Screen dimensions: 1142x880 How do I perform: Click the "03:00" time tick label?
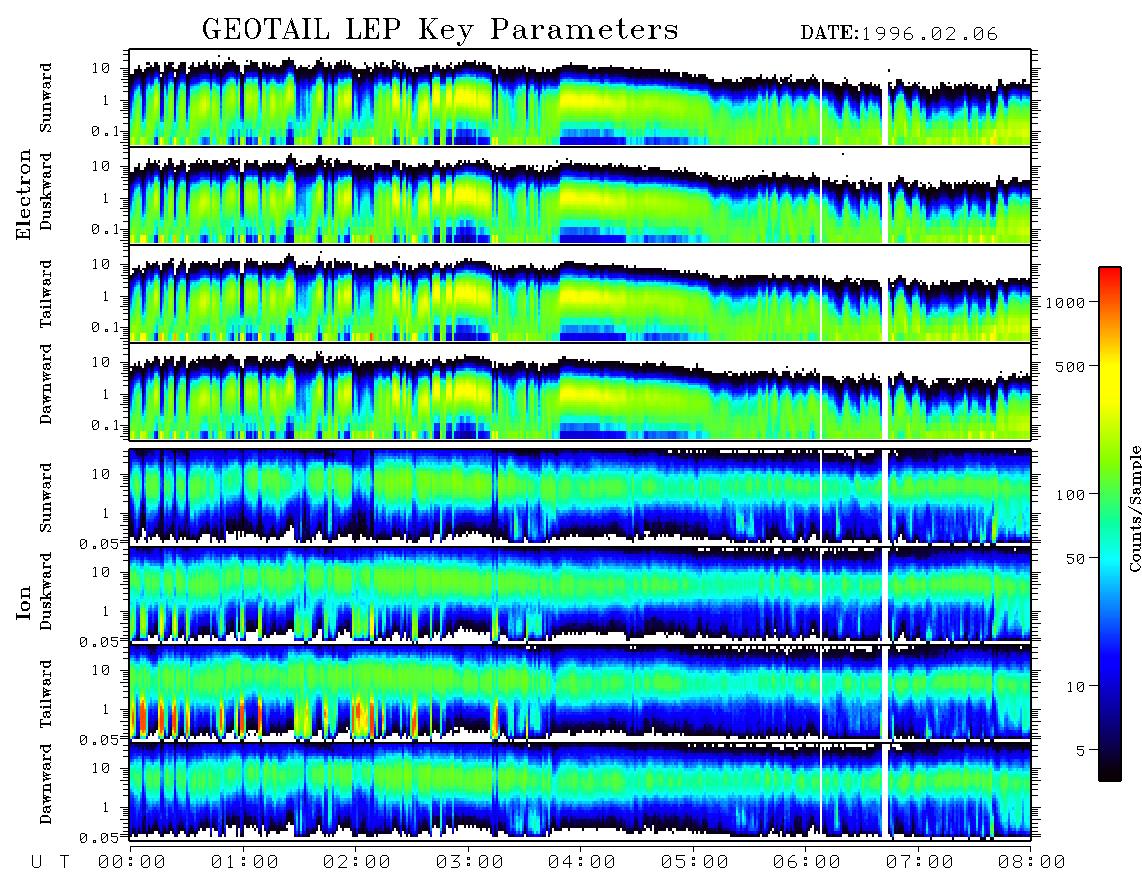pos(470,862)
